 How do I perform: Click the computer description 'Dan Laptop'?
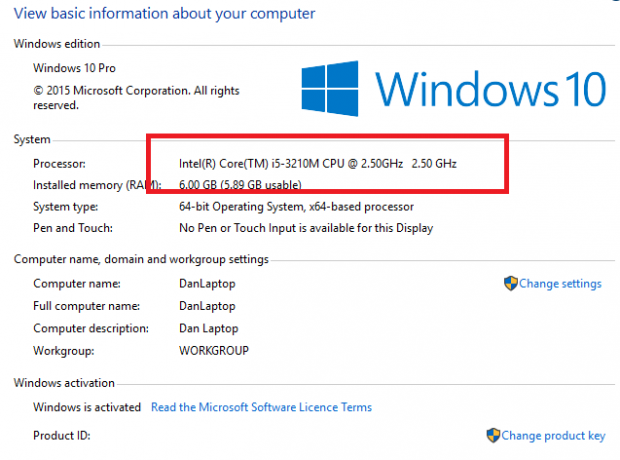[x=208, y=328]
